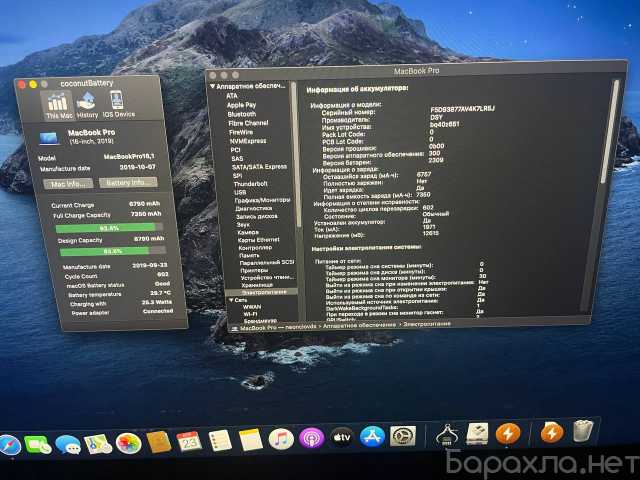Click the MacBook Pro laptop icon in coconutBattery
The height and width of the screenshot is (480, 640).
coord(49,138)
